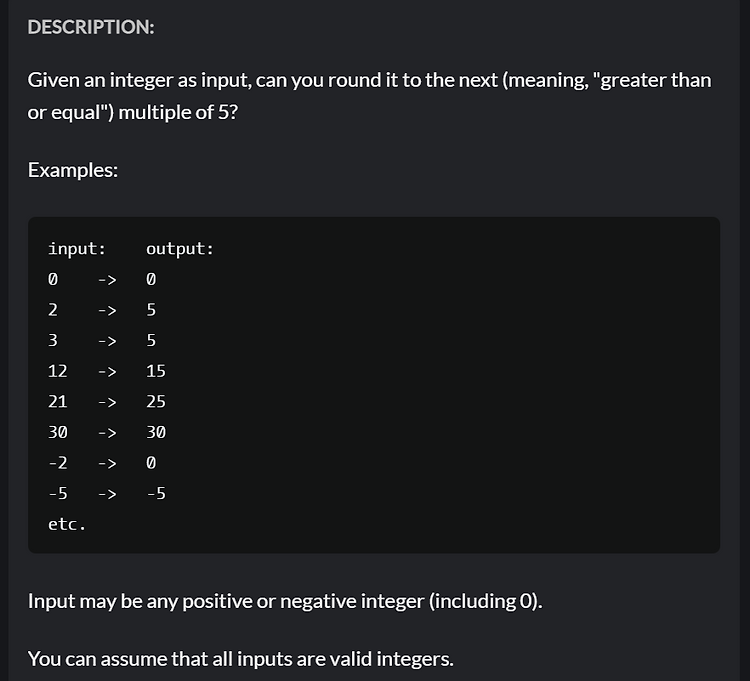Image resolution: width=750 pixels, height=681 pixels.
Task: Click empty area of the examples code block
Action: 454,383
